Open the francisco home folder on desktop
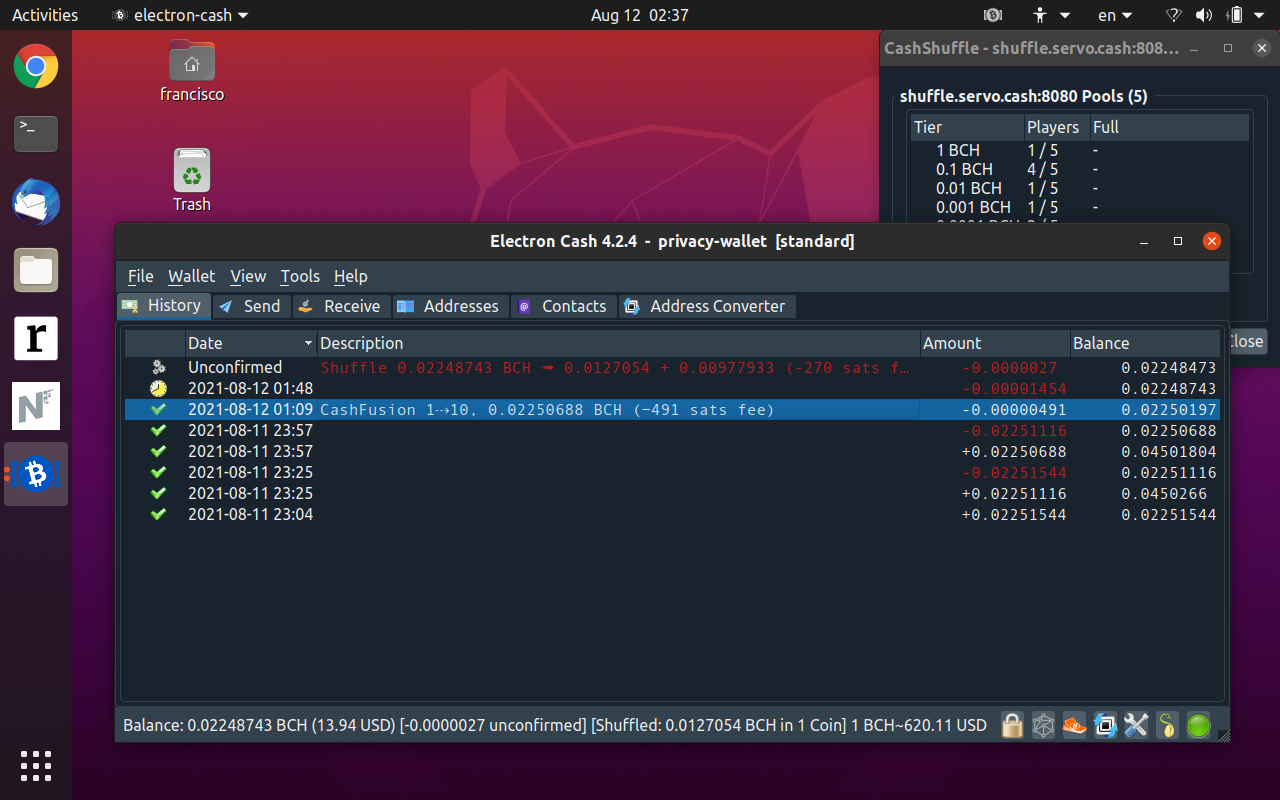This screenshot has height=800, width=1280. tap(192, 72)
